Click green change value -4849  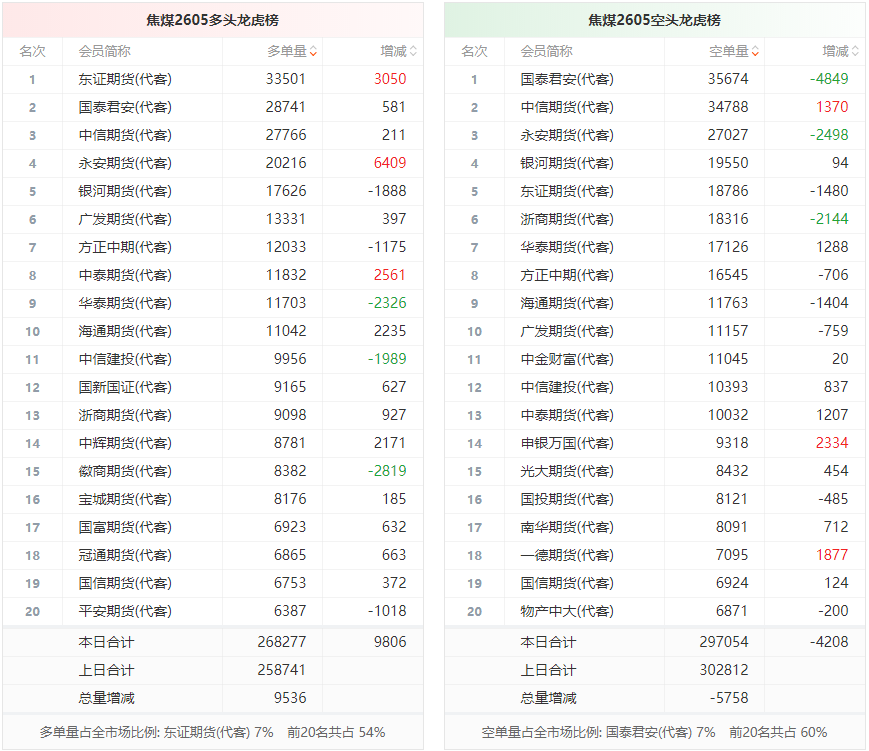(829, 79)
